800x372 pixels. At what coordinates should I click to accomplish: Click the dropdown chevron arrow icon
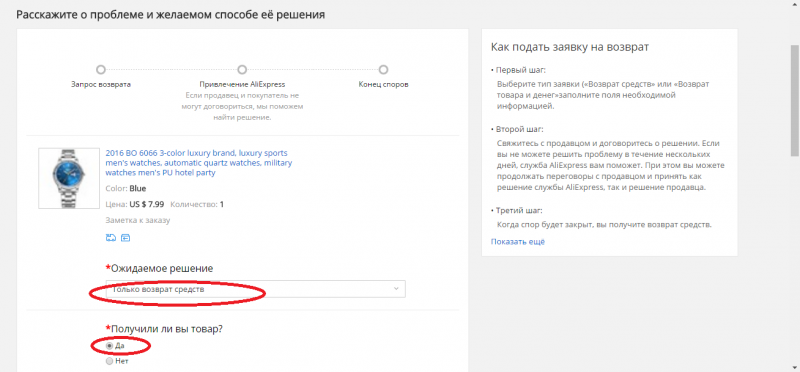tap(396, 289)
